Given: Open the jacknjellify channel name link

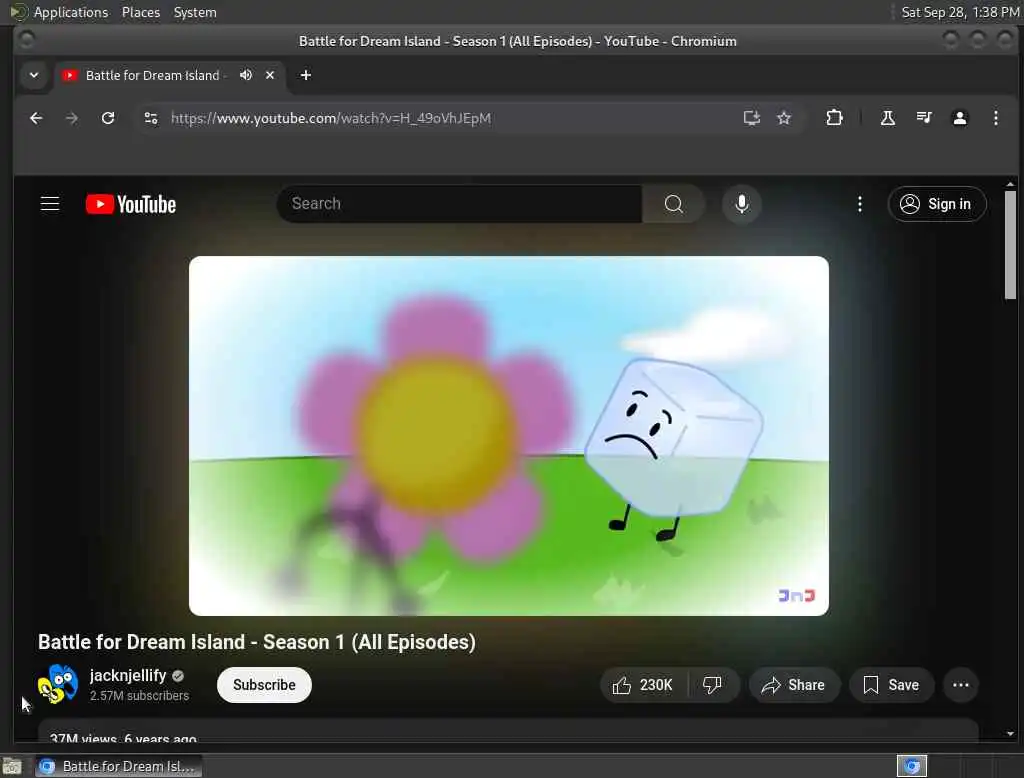Looking at the screenshot, I should point(128,675).
